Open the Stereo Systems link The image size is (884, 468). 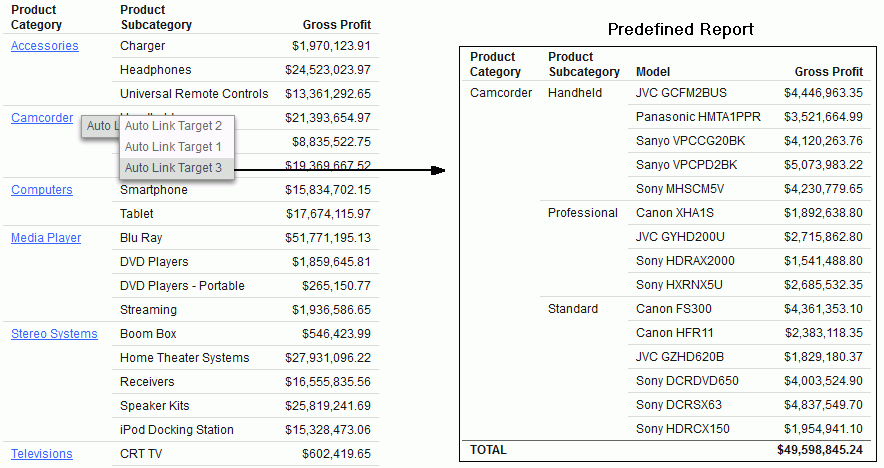[54, 334]
